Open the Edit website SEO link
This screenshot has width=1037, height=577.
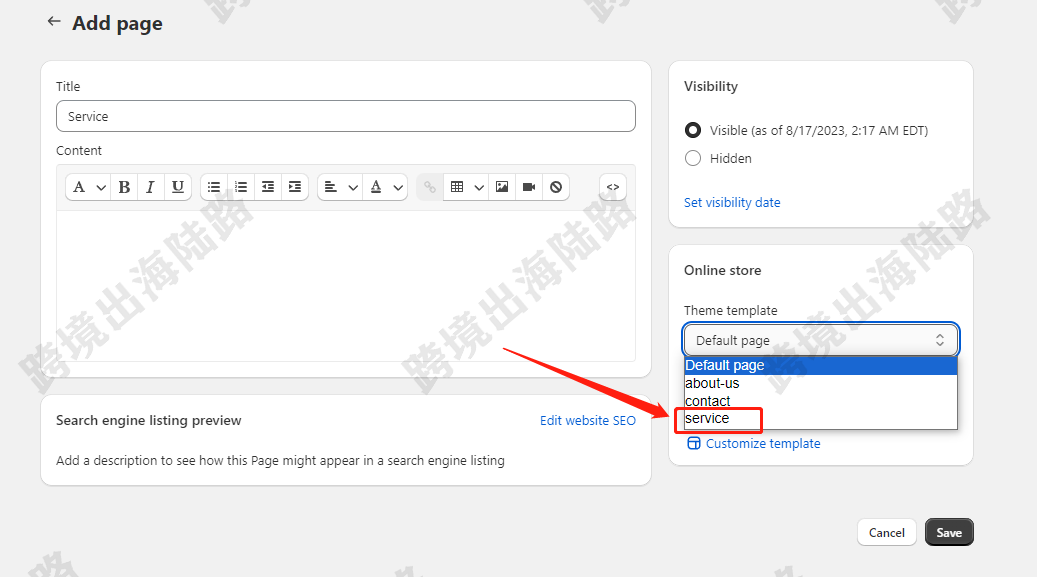coord(587,421)
